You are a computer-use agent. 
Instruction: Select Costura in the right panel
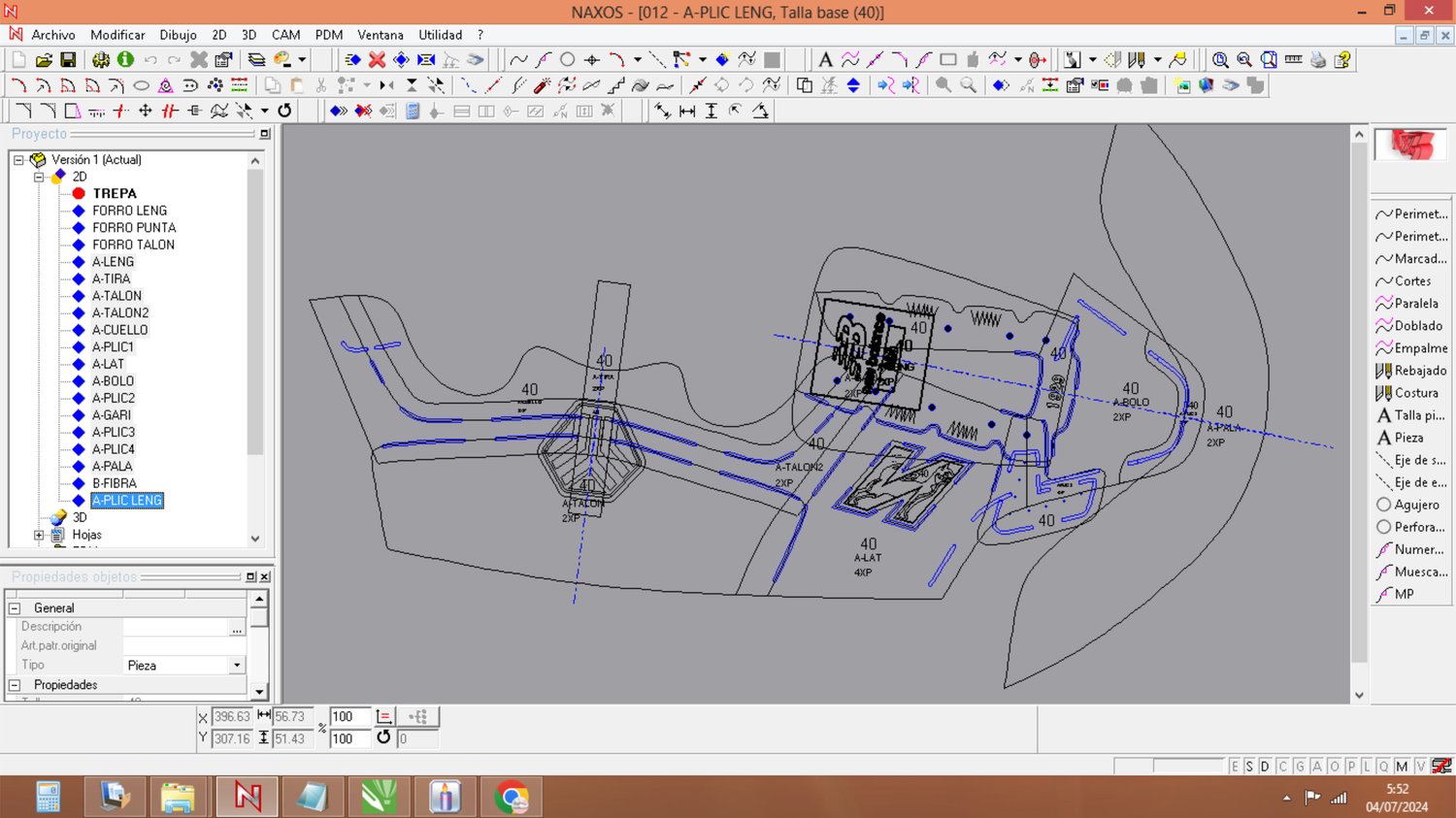point(1415,393)
